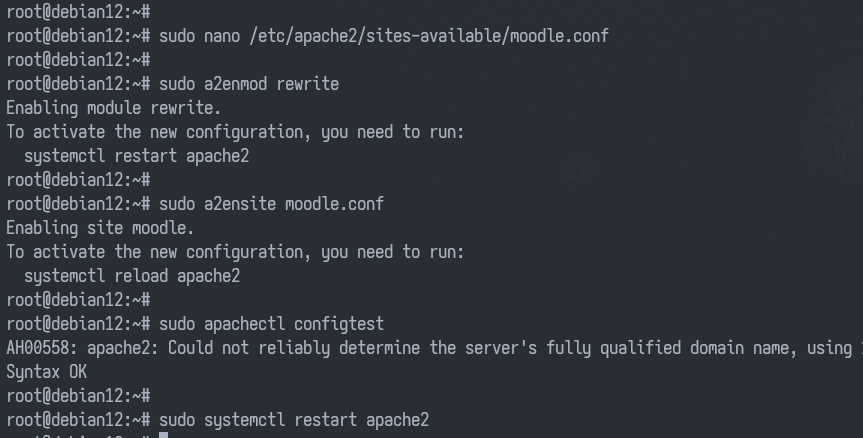Click the topmost empty root@debian12 prompt
Screen dimensions: 863x438
coord(78,12)
